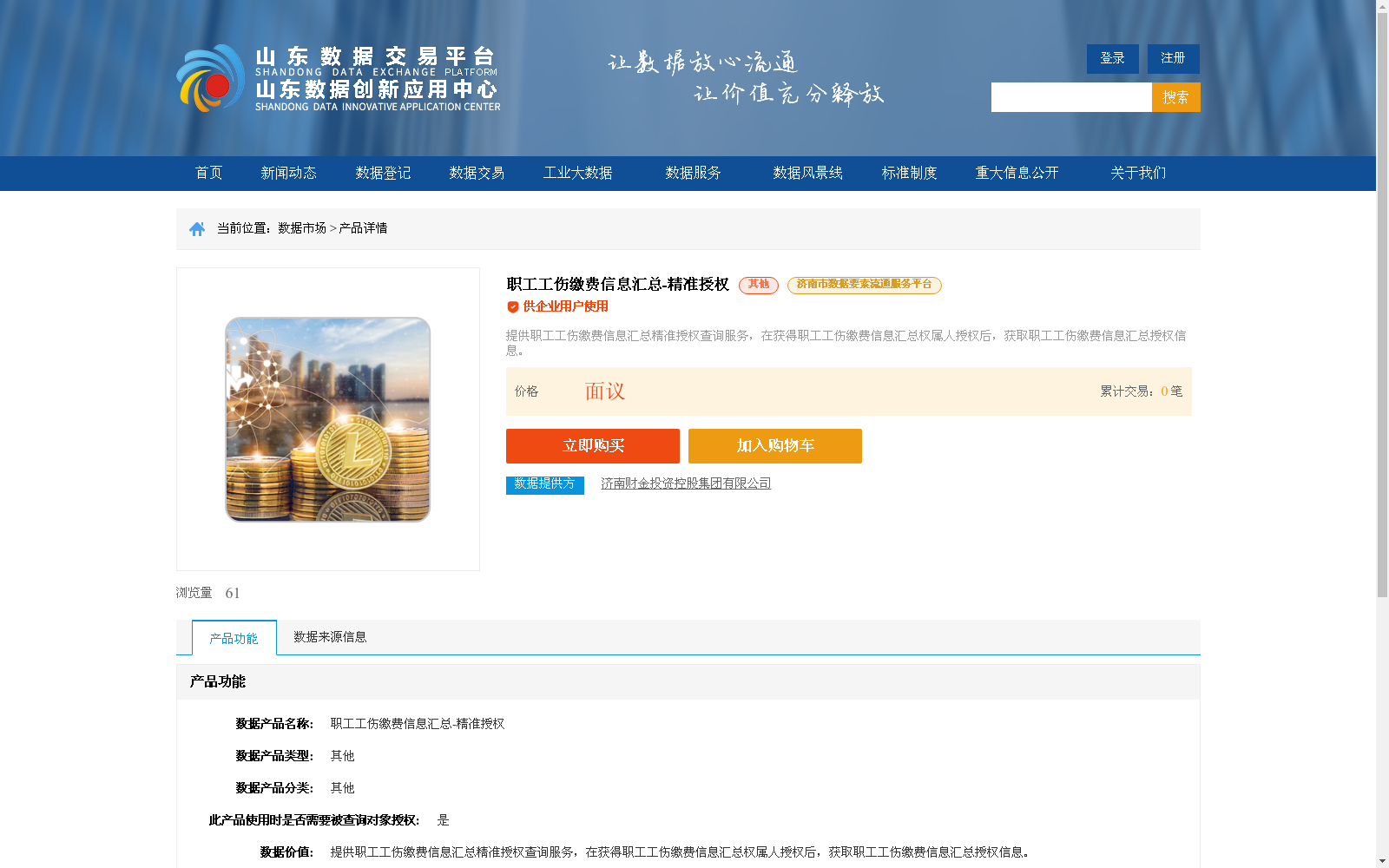1389x868 pixels.
Task: Click the 浏览量 61 text
Action: [x=208, y=593]
